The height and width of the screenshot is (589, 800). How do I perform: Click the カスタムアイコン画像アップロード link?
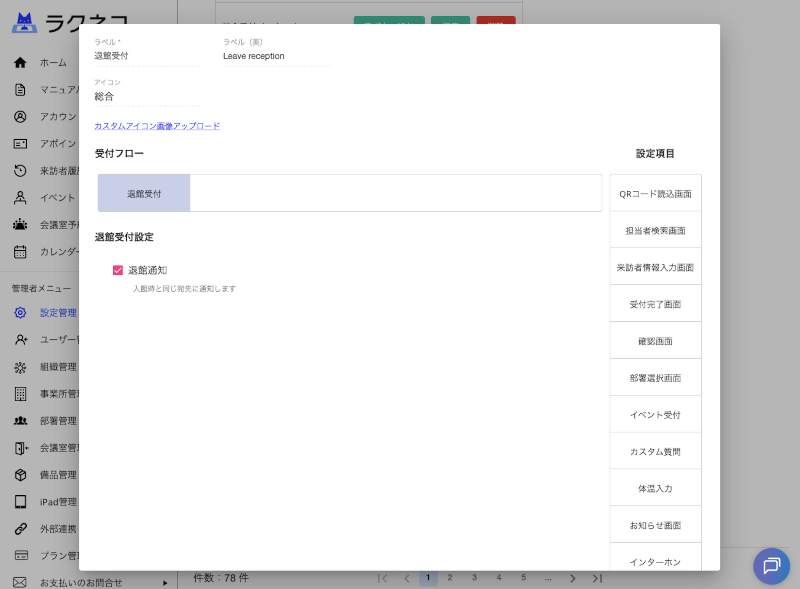[160, 125]
